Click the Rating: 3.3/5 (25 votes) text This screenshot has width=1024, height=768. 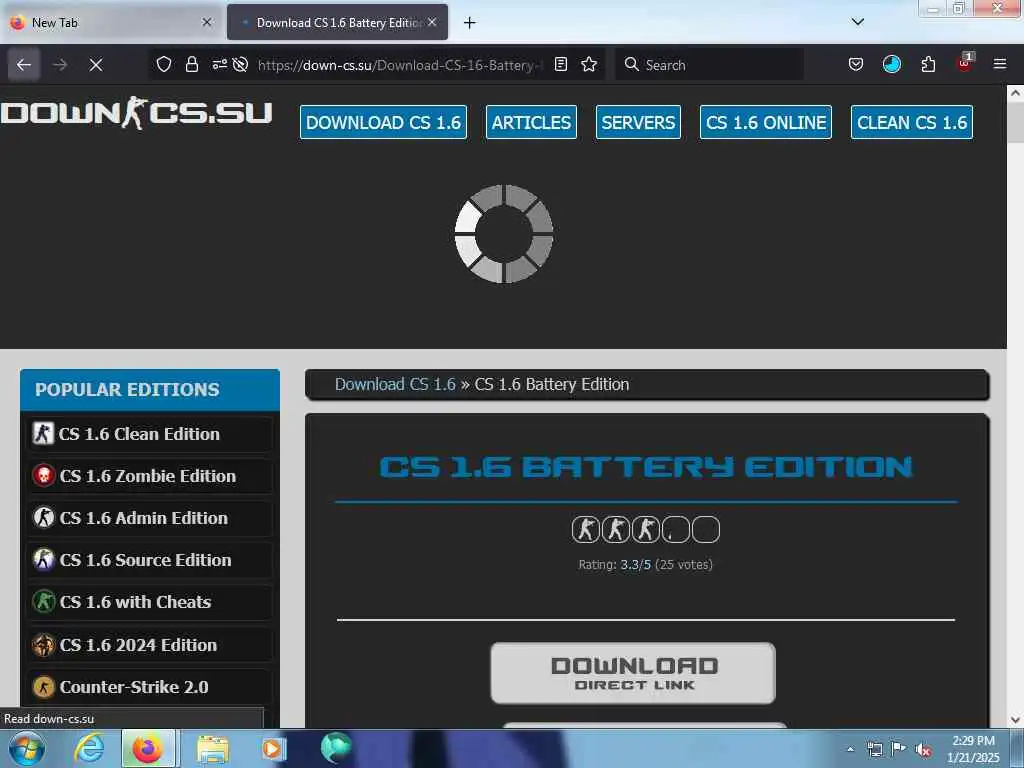click(x=645, y=565)
